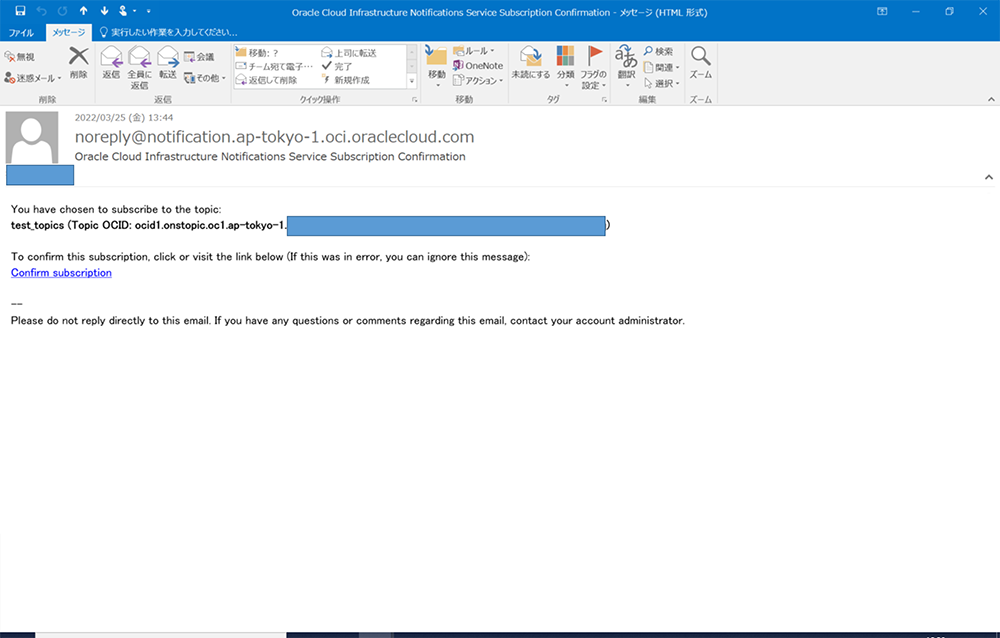Open the フラグの設定 (Follow Up) flag menu
The image size is (1000, 638).
[594, 68]
